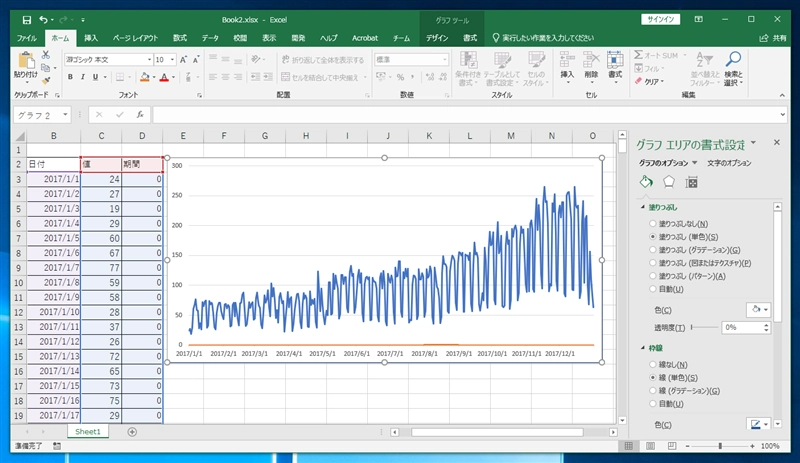Switch to デザイン chart tools tab
This screenshot has height=463, width=800.
point(437,38)
